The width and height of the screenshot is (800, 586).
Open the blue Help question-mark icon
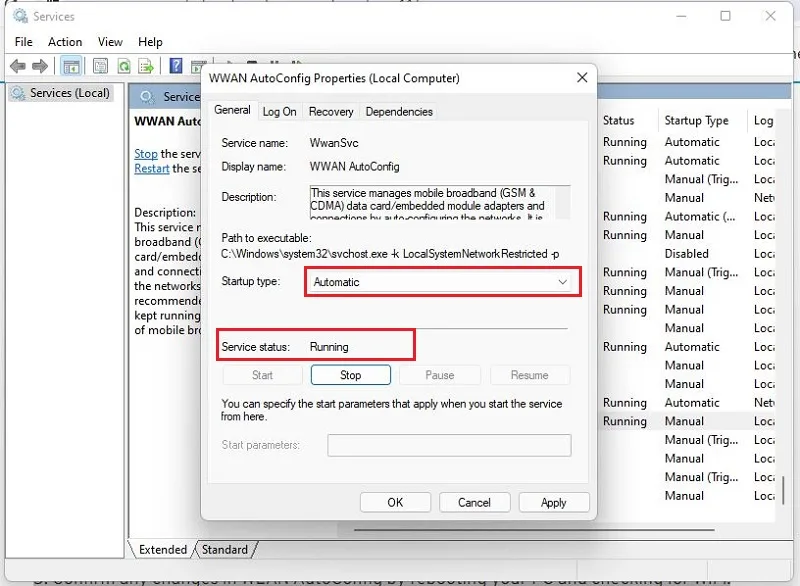tap(176, 66)
